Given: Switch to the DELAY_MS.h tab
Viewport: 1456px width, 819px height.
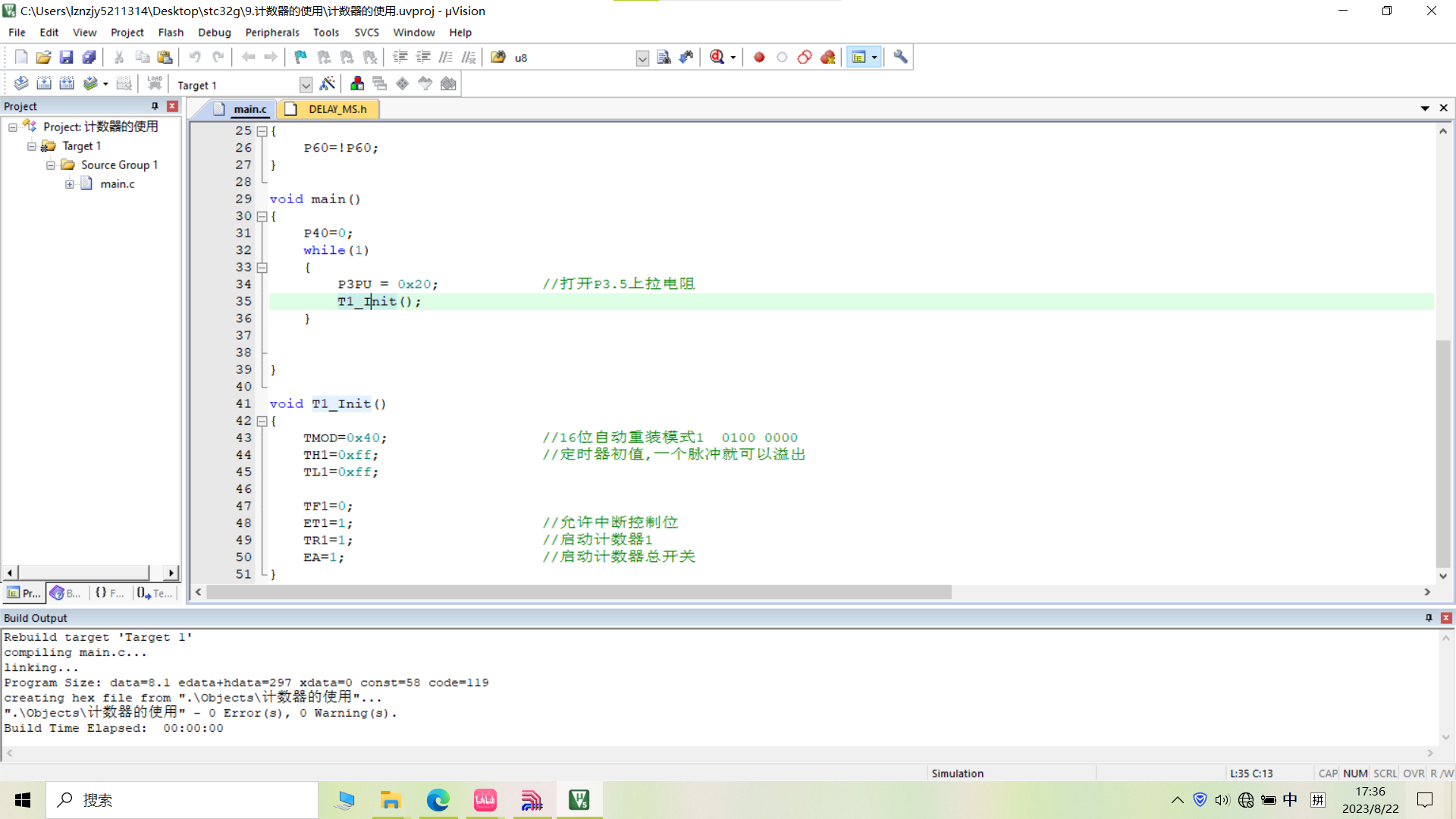Looking at the screenshot, I should click(329, 109).
